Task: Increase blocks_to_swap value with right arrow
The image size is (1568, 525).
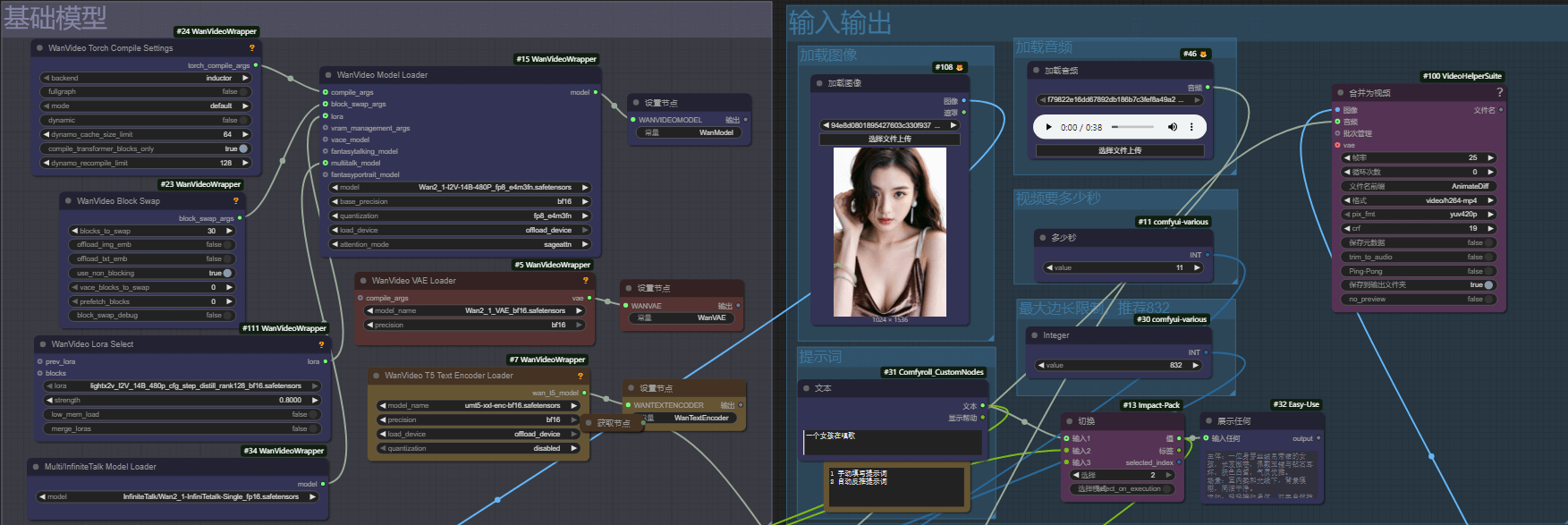Action: pos(229,231)
